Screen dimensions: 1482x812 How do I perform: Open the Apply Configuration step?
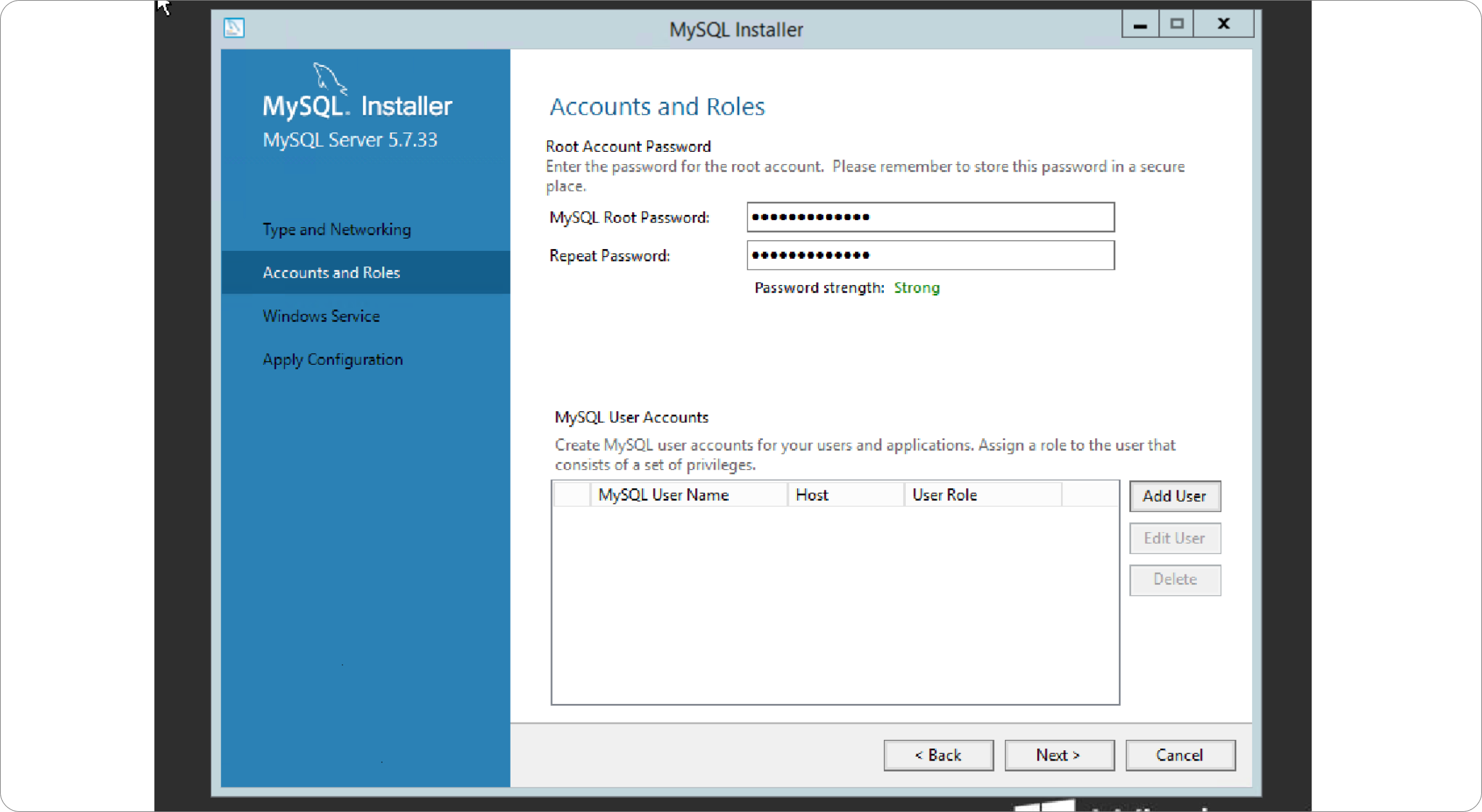click(333, 359)
